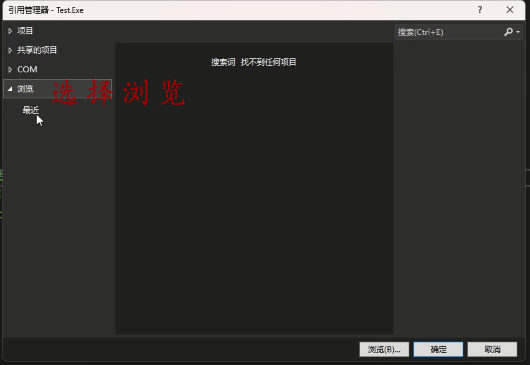This screenshot has height=365, width=530.
Task: Select the COM category
Action: tap(27, 70)
